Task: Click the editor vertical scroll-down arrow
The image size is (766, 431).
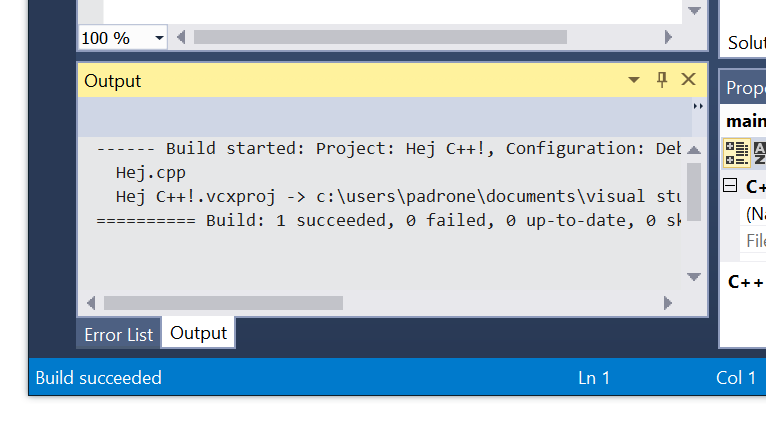Action: (694, 11)
